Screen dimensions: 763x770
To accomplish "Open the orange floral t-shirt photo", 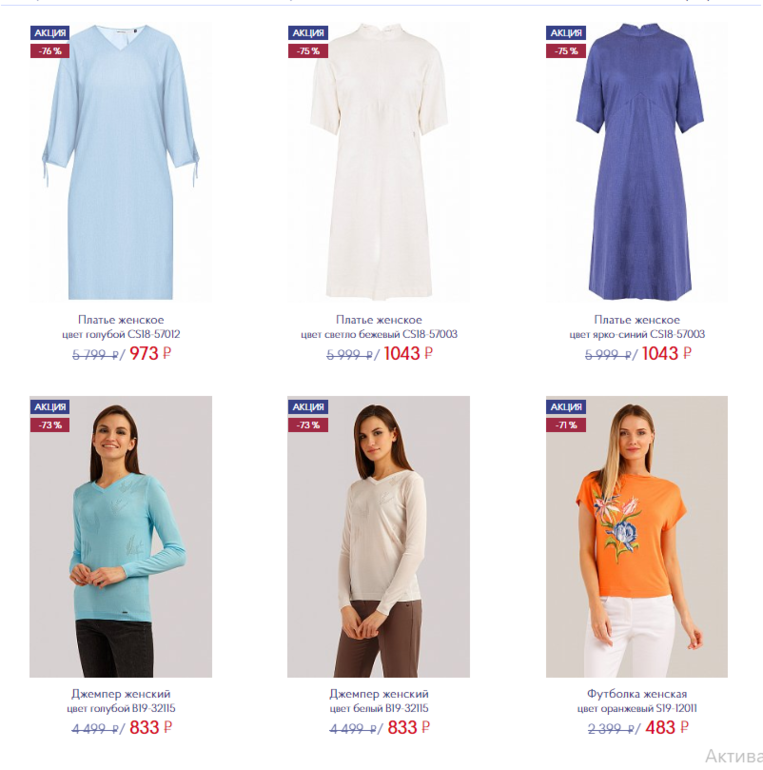I will [637, 537].
